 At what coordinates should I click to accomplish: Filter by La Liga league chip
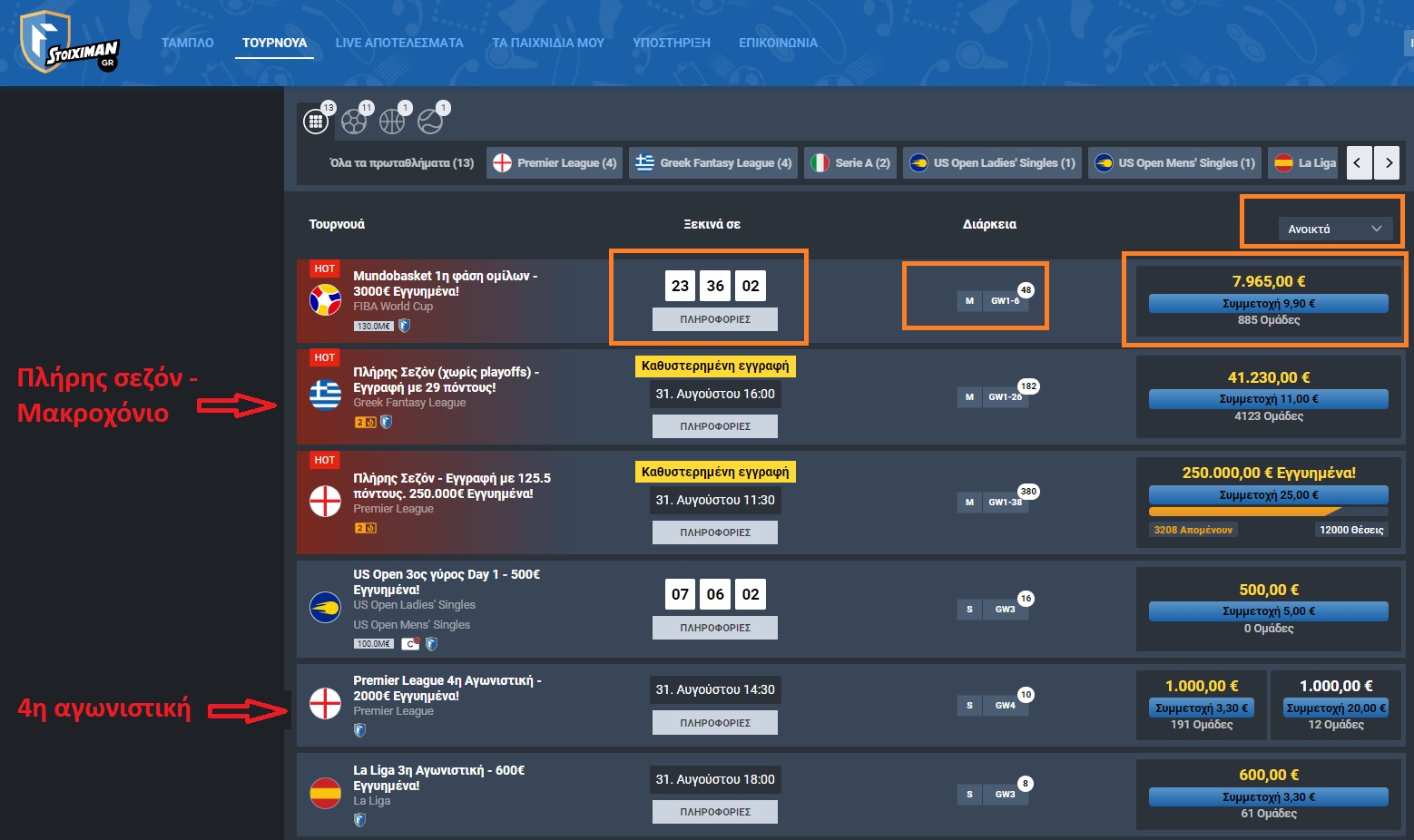[1304, 163]
